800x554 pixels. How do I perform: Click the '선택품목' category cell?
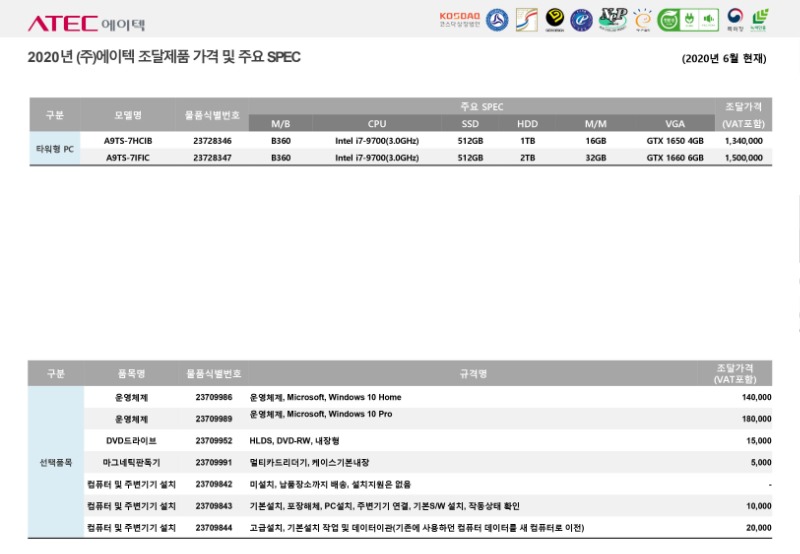click(56, 462)
